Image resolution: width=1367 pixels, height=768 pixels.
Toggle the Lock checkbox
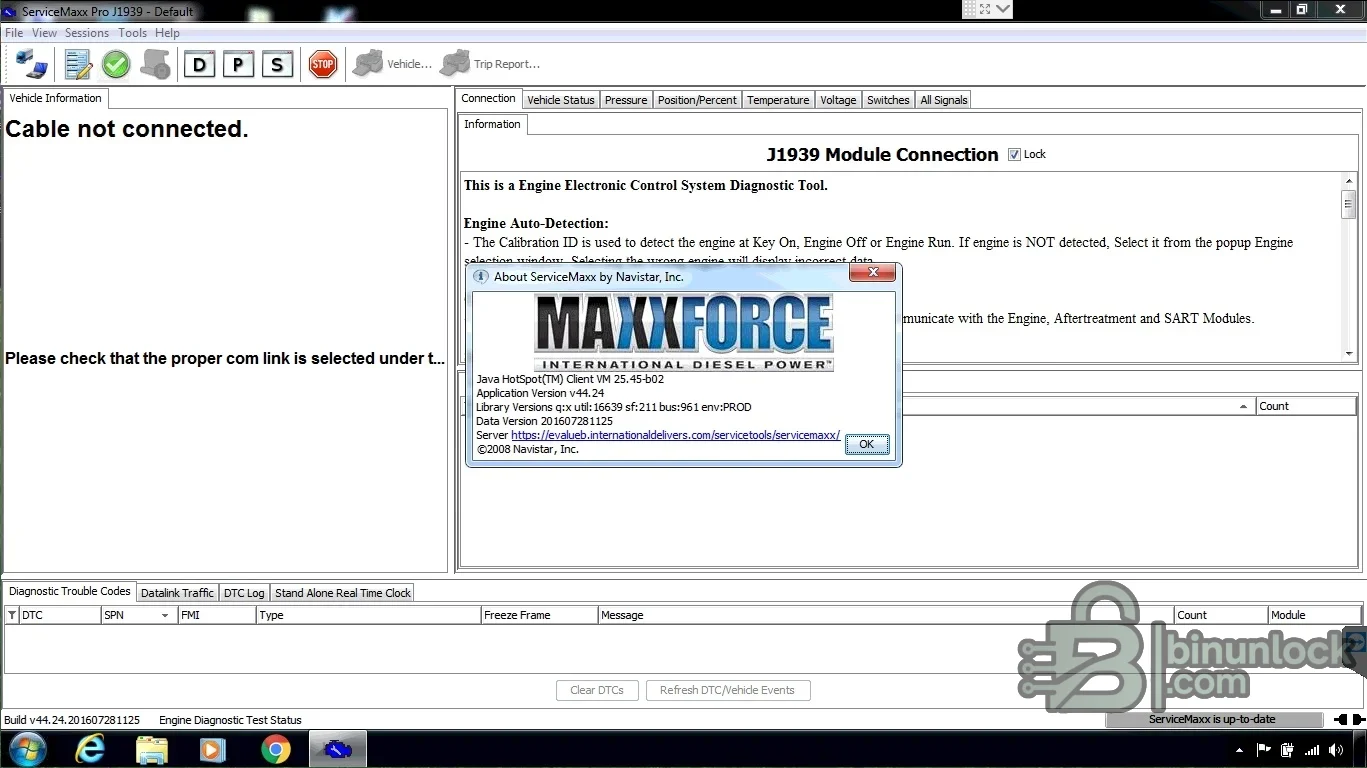pyautogui.click(x=1014, y=154)
